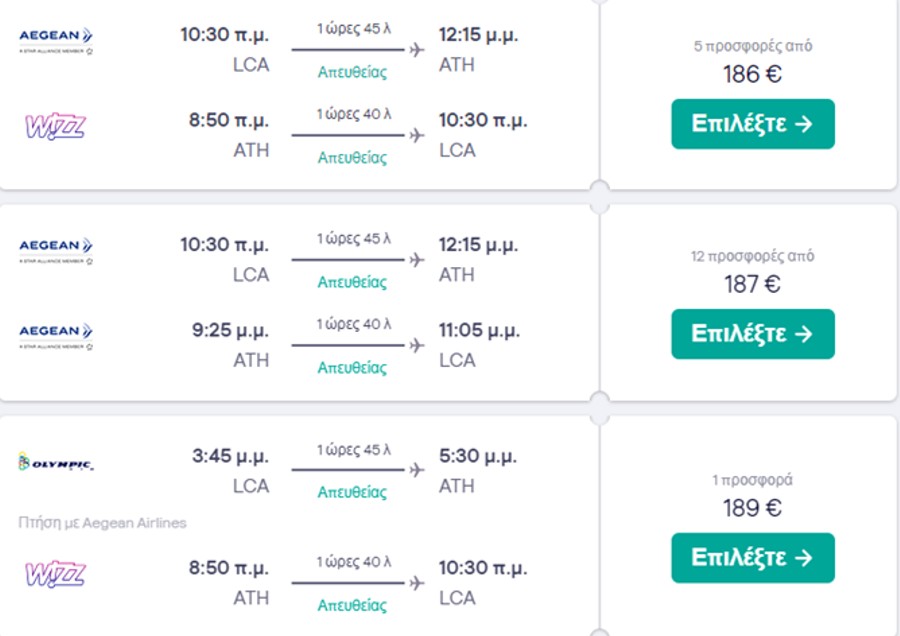This screenshot has width=900, height=636.
Task: Click 'Πτήση με Aegean Airlines' note
Action: coord(102,523)
